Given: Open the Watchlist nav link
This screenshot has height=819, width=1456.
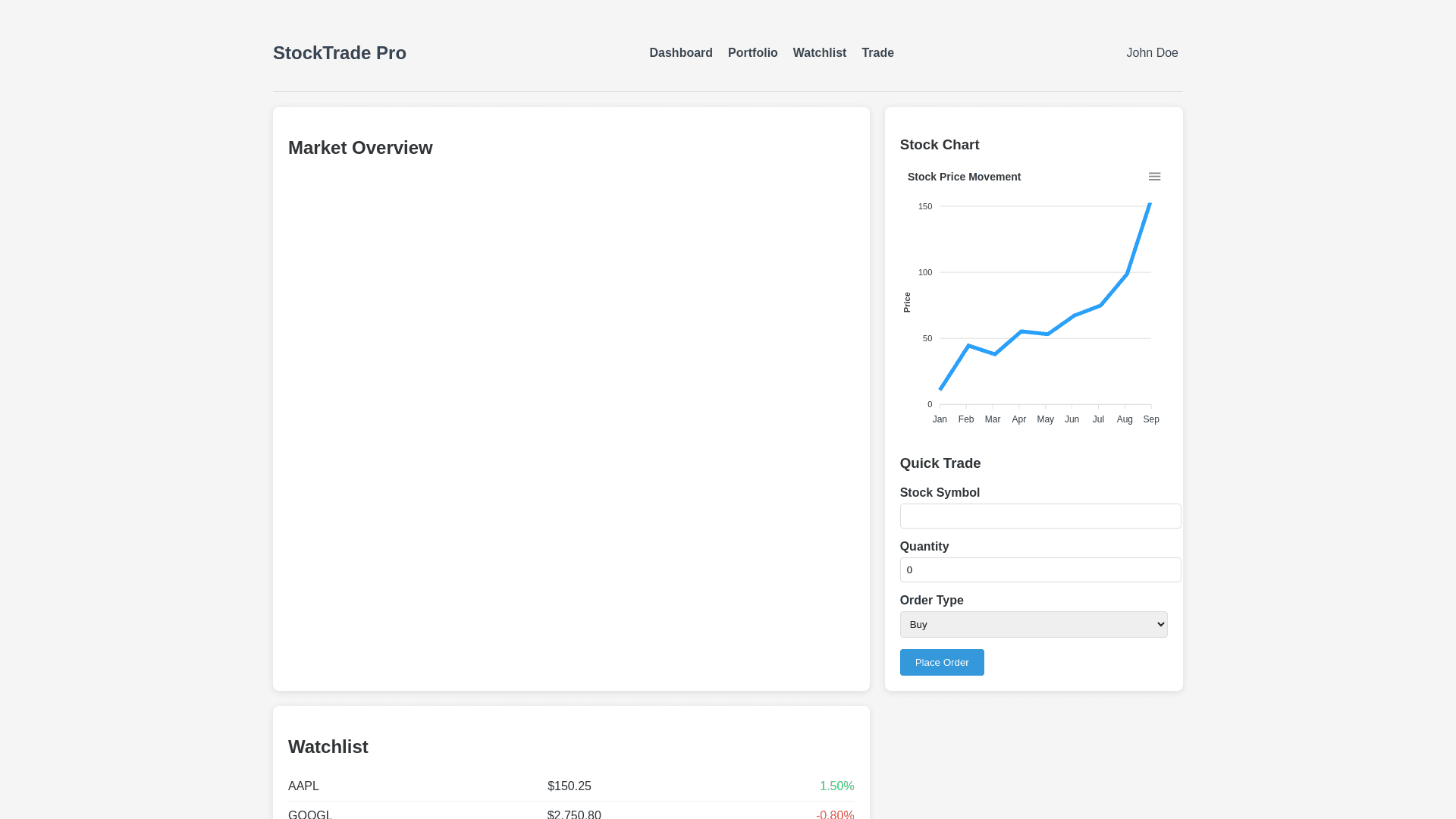Looking at the screenshot, I should (819, 53).
